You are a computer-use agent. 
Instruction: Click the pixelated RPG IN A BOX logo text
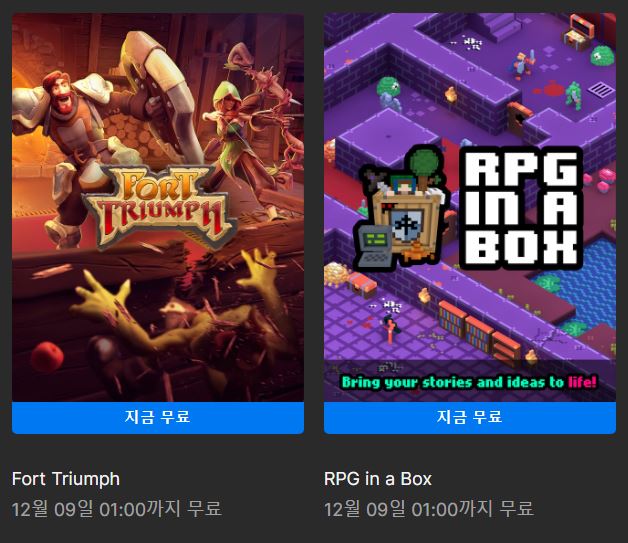tap(521, 208)
